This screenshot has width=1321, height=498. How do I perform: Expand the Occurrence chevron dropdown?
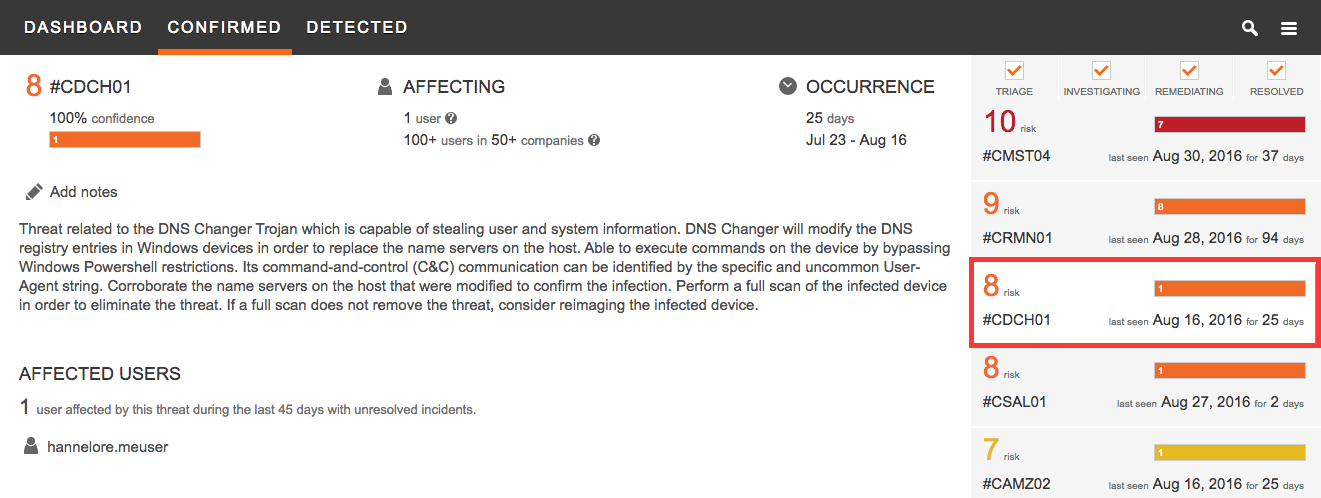point(788,87)
